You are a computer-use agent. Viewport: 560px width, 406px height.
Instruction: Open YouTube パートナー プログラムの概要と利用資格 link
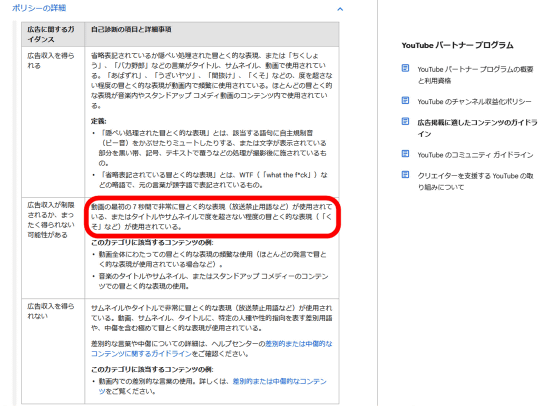475,75
